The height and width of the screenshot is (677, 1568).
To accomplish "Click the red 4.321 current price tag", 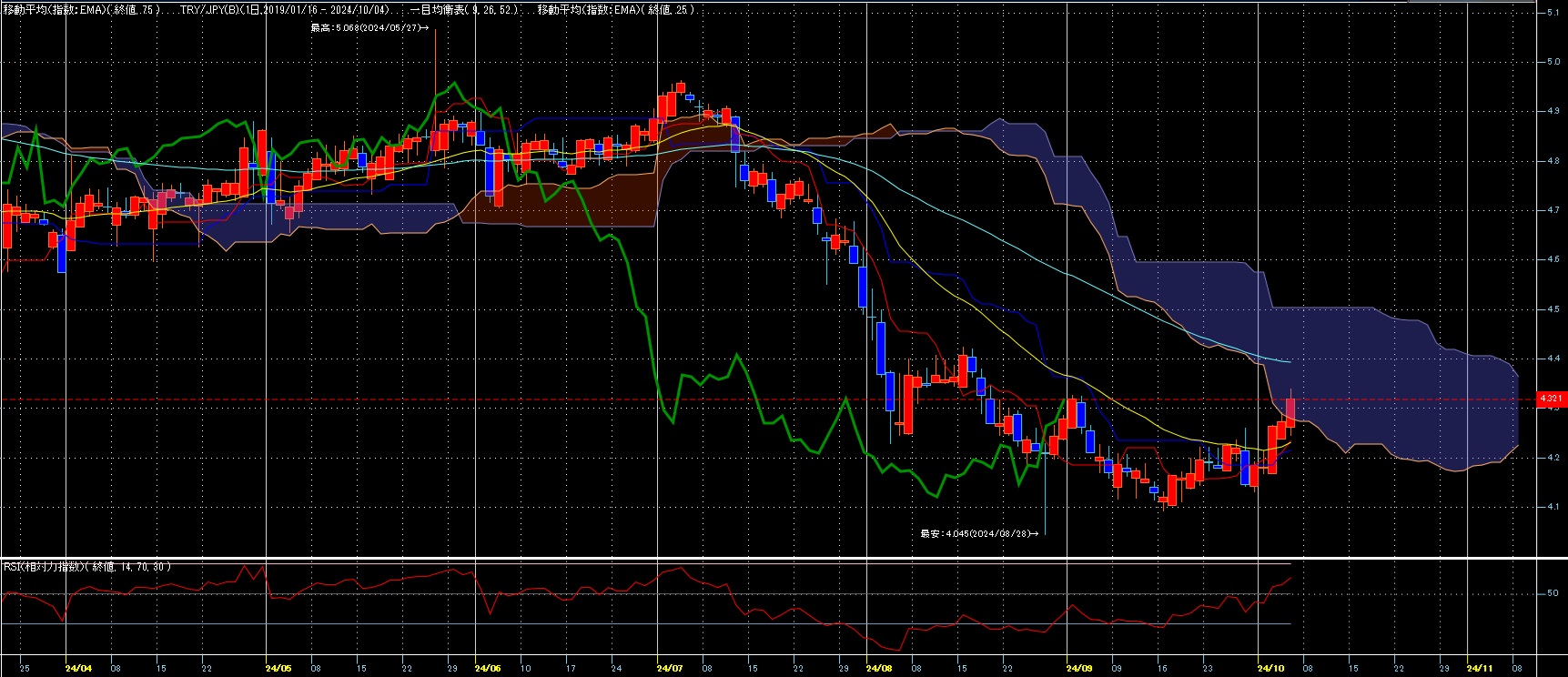I will point(1551,399).
